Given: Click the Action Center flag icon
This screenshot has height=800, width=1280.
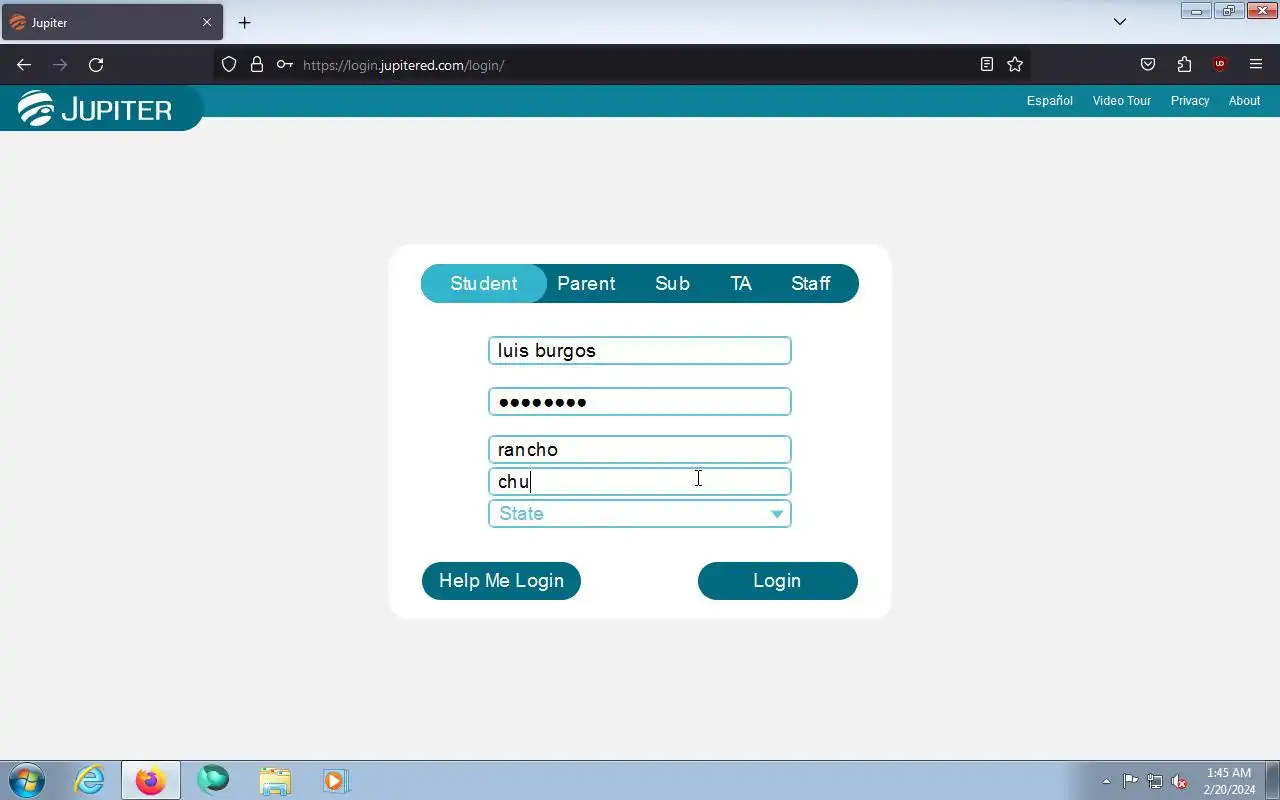Looking at the screenshot, I should [1130, 782].
